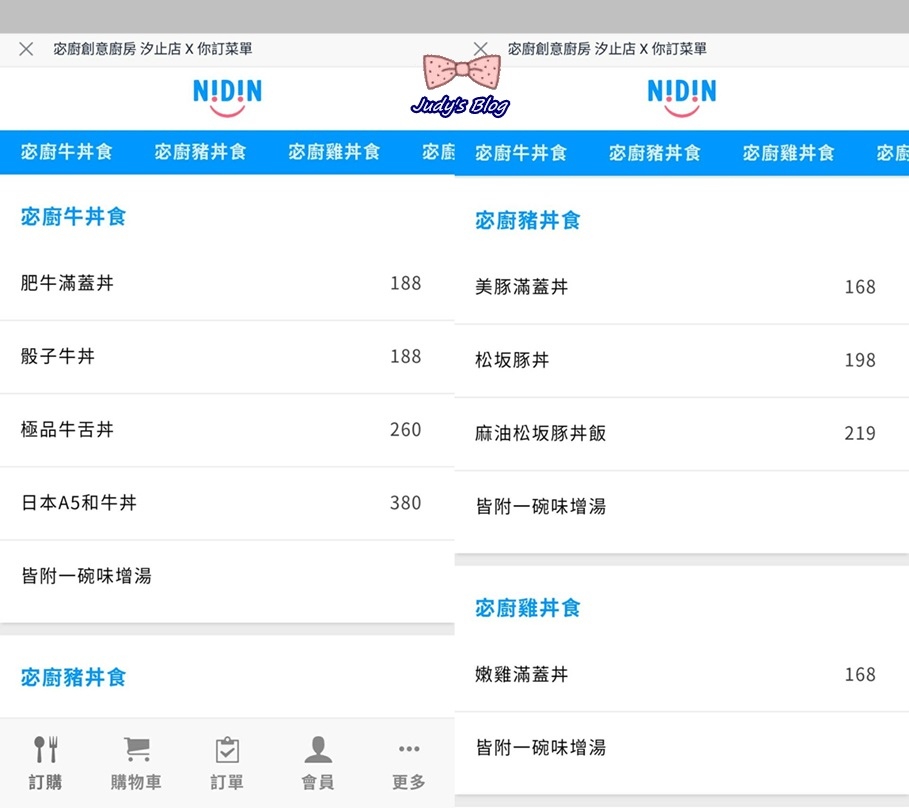Choose the 松坂豚丼 dish name
Image resolution: width=909 pixels, height=808 pixels.
tap(512, 360)
